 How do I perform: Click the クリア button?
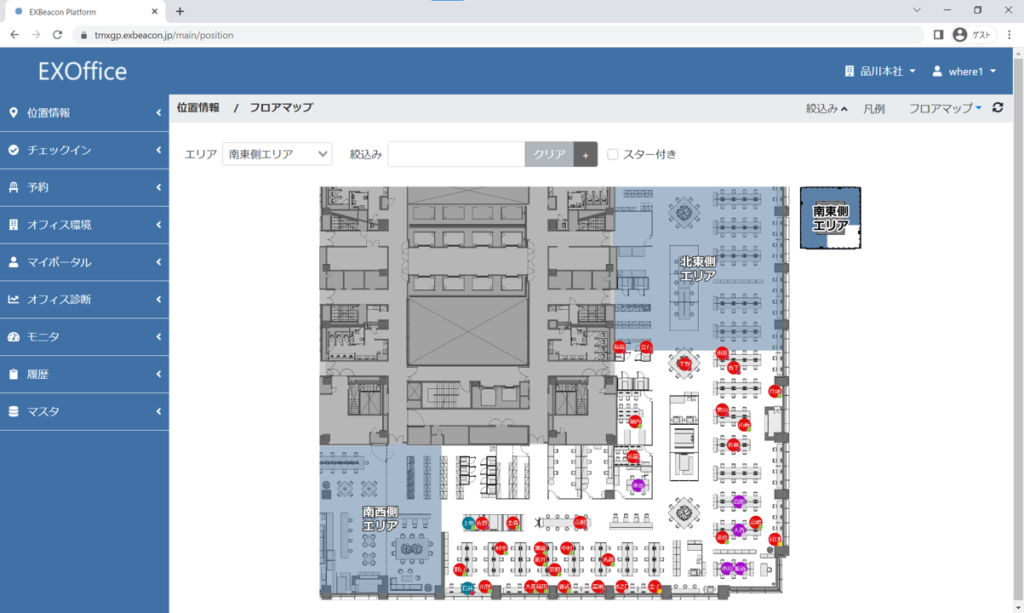coord(549,154)
